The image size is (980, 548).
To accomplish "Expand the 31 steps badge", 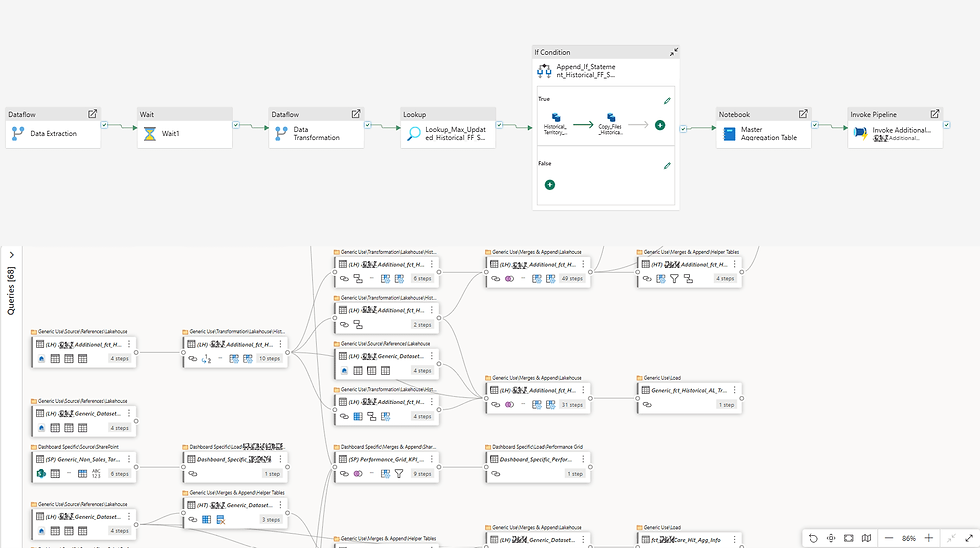I will (x=572, y=405).
